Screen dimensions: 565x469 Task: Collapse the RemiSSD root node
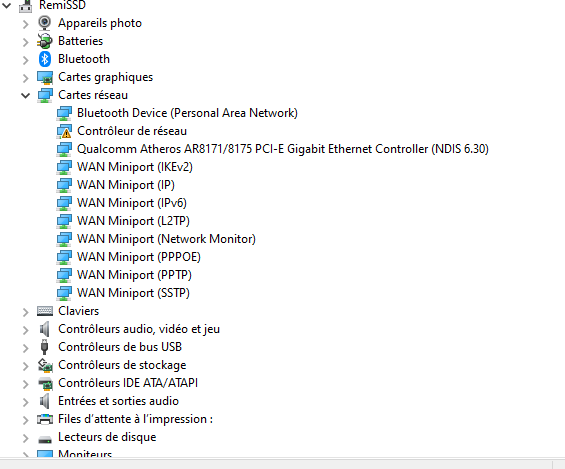click(x=6, y=5)
